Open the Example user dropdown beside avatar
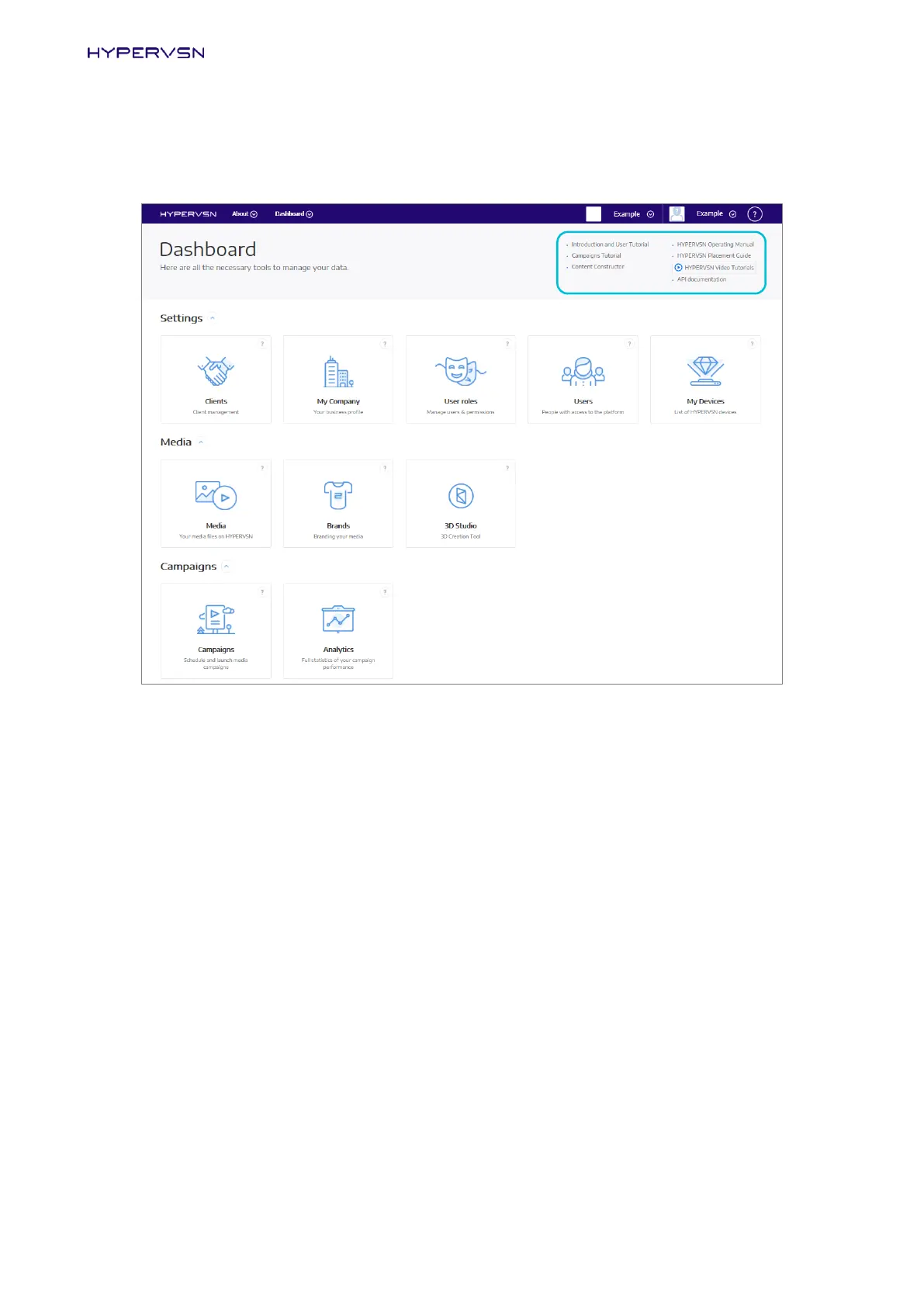Screen dimensions: 924x1307 716,214
